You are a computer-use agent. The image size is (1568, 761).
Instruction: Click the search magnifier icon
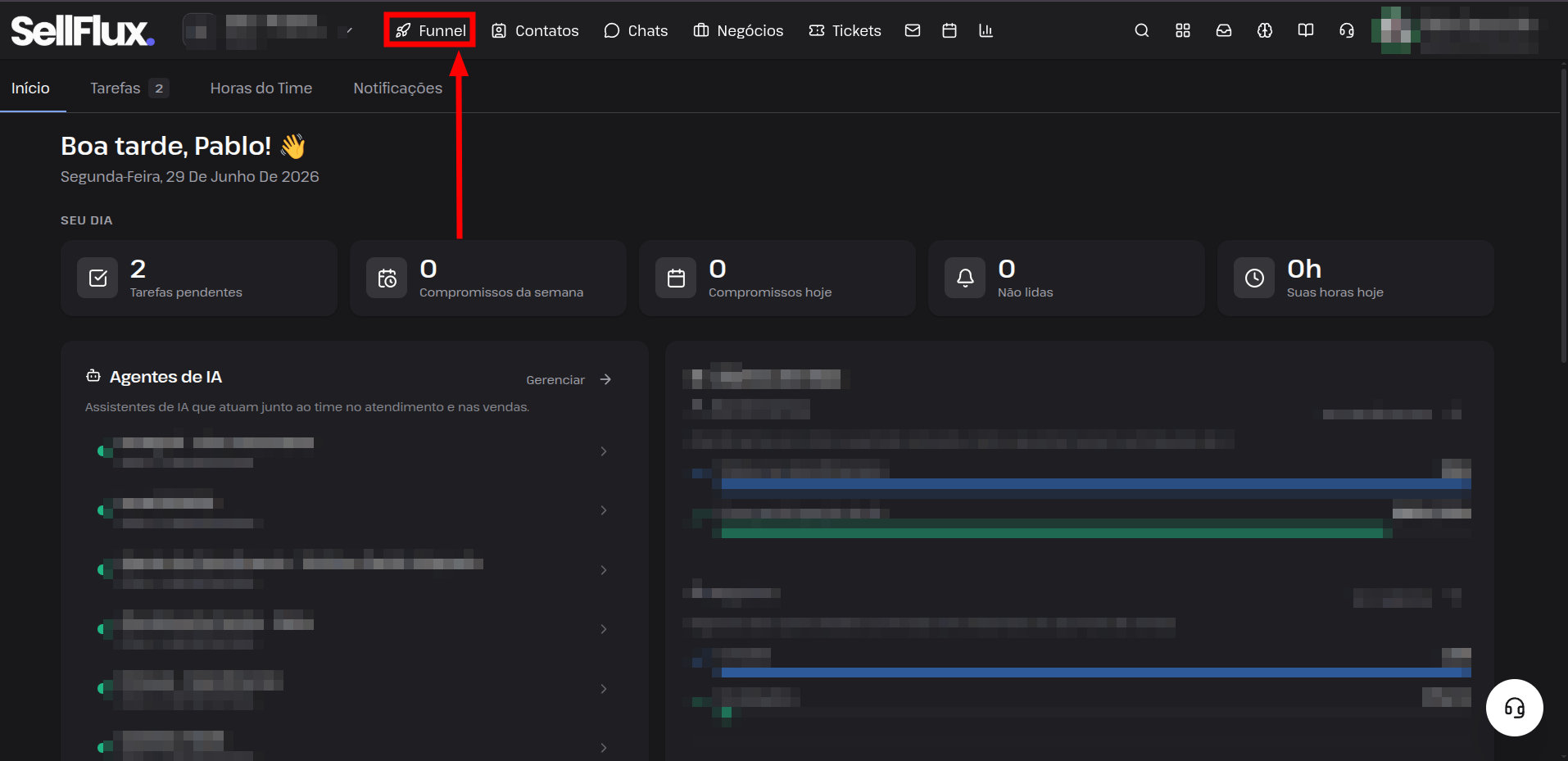tap(1142, 30)
